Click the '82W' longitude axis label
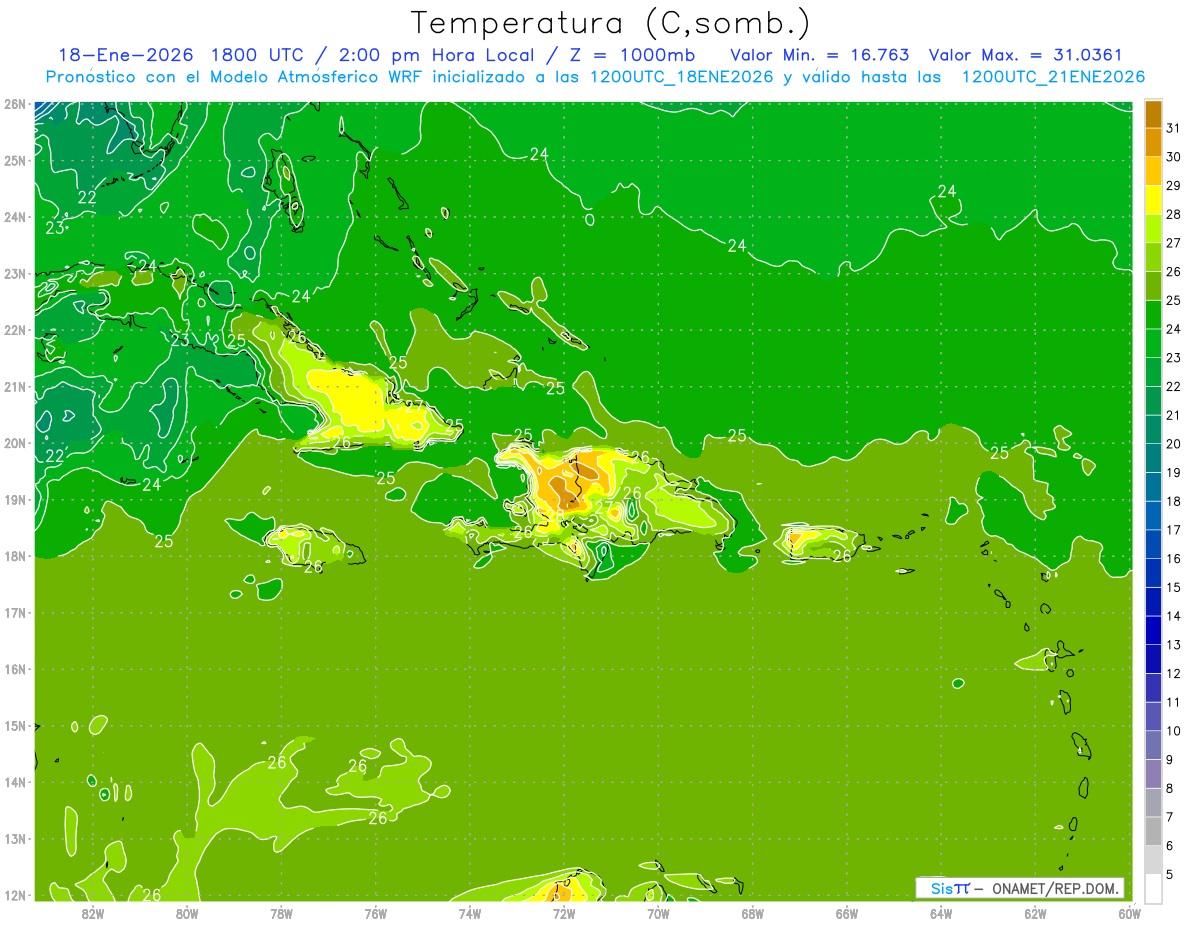1200x927 pixels. pos(93,913)
